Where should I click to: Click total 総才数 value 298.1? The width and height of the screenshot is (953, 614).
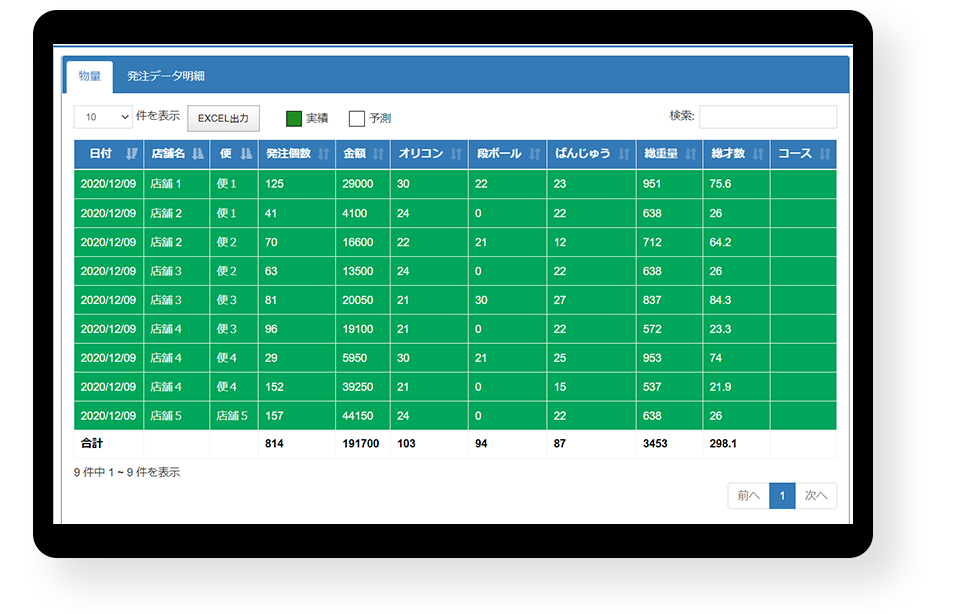coord(723,444)
